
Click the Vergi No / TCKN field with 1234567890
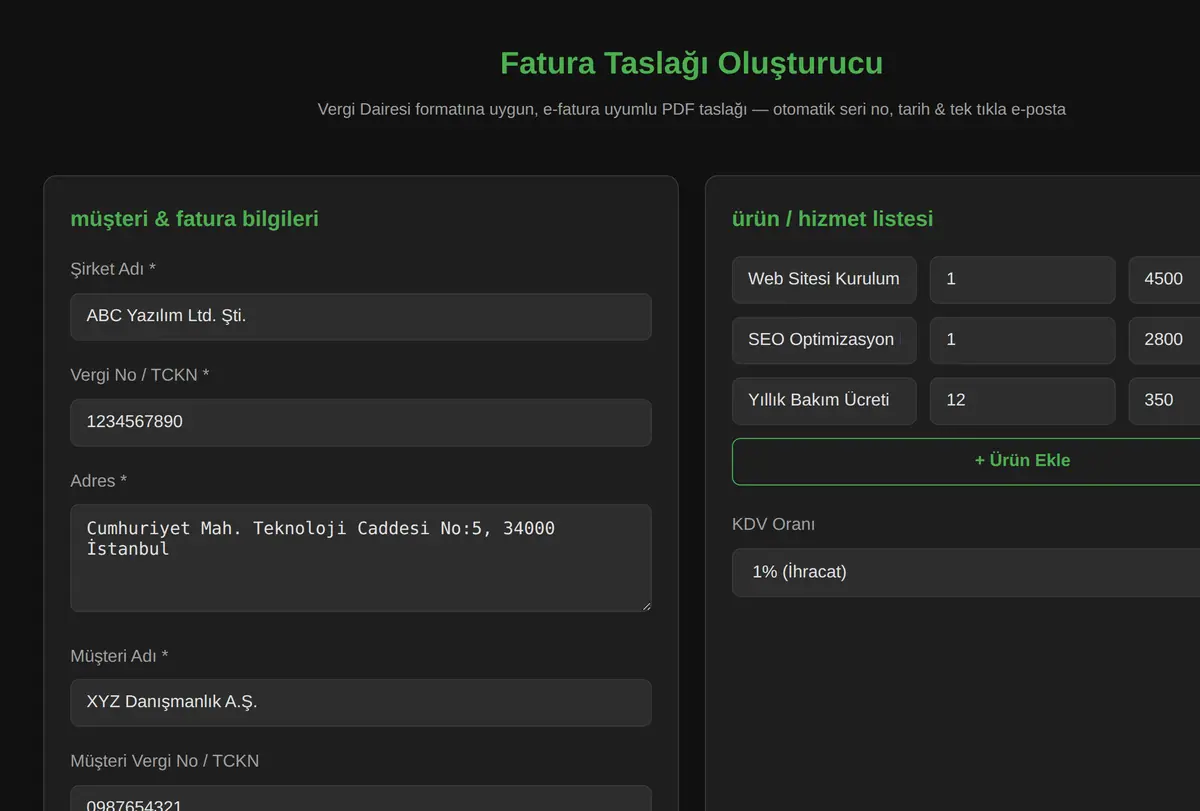pyautogui.click(x=361, y=423)
